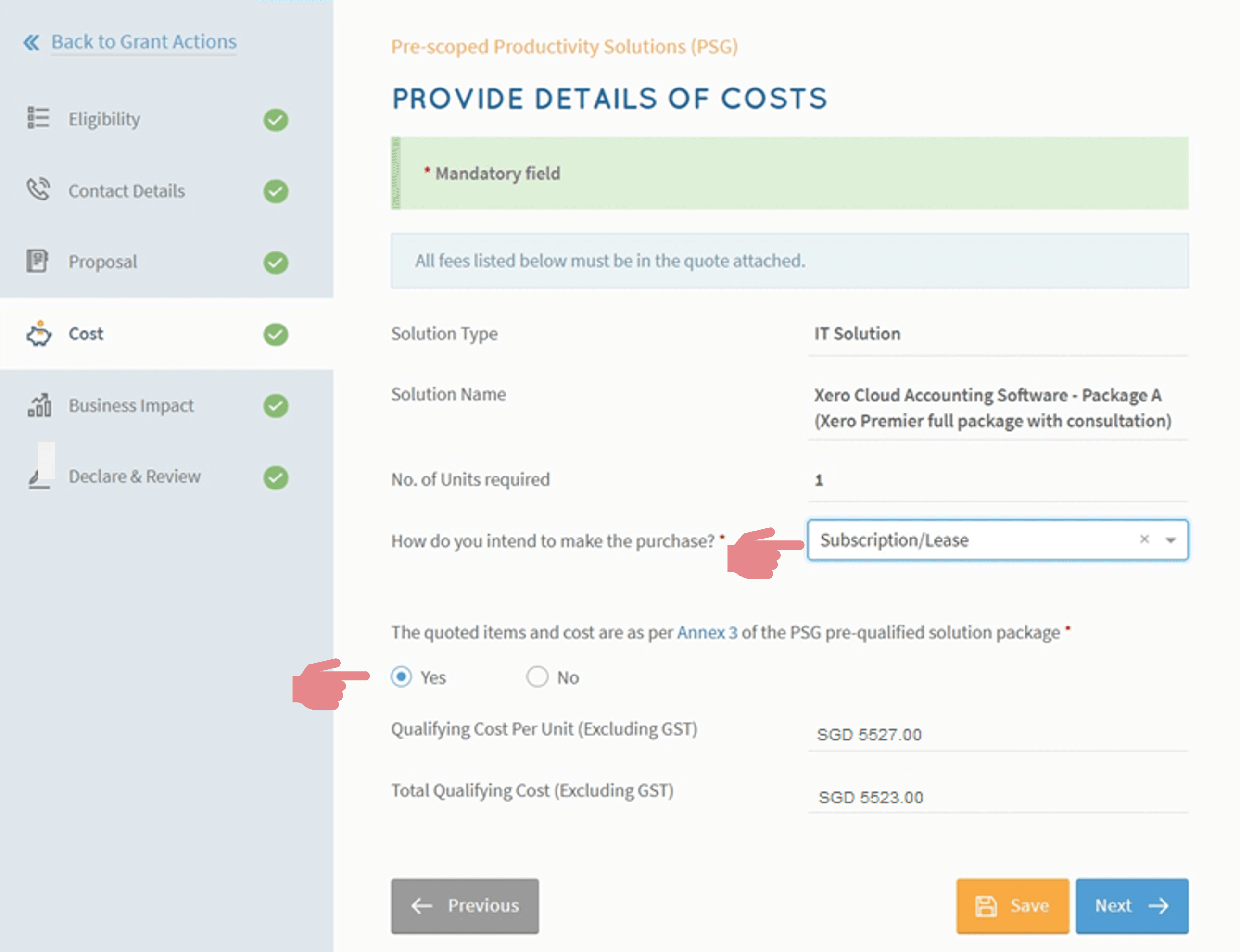1240x952 pixels.
Task: Click the Proposal document icon
Action: pyautogui.click(x=38, y=261)
